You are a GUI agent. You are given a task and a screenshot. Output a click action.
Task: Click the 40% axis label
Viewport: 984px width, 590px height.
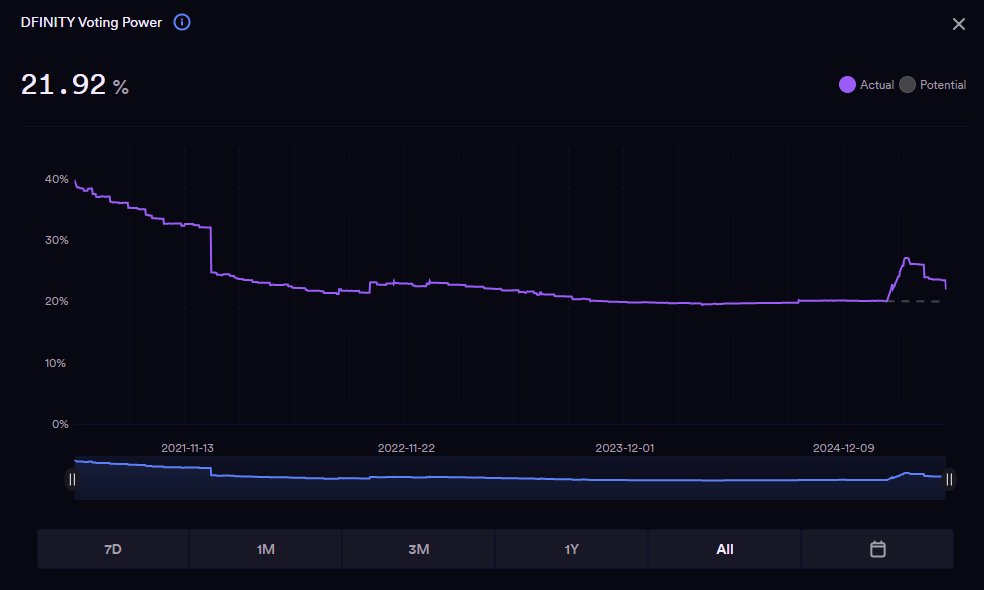coord(56,180)
